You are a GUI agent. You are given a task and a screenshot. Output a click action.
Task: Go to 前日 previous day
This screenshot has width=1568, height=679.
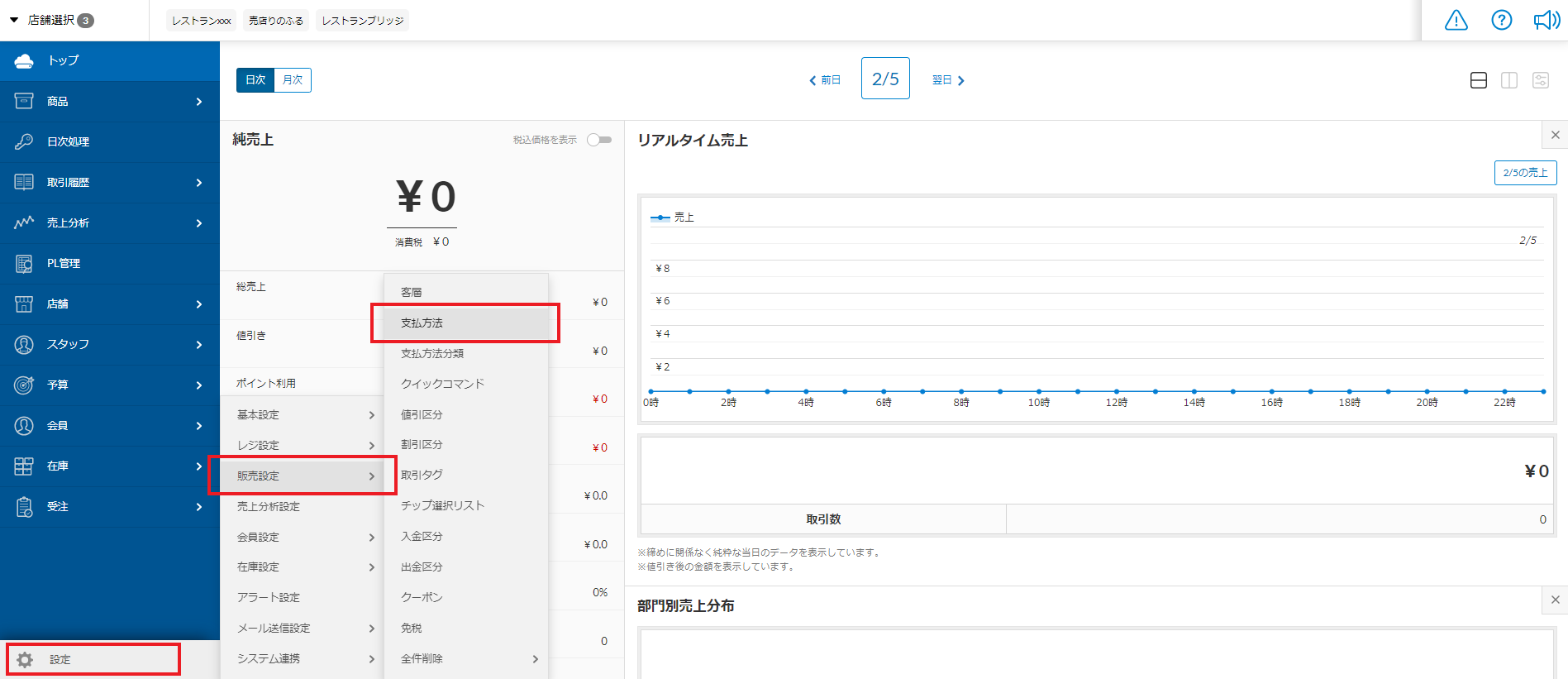click(x=824, y=80)
